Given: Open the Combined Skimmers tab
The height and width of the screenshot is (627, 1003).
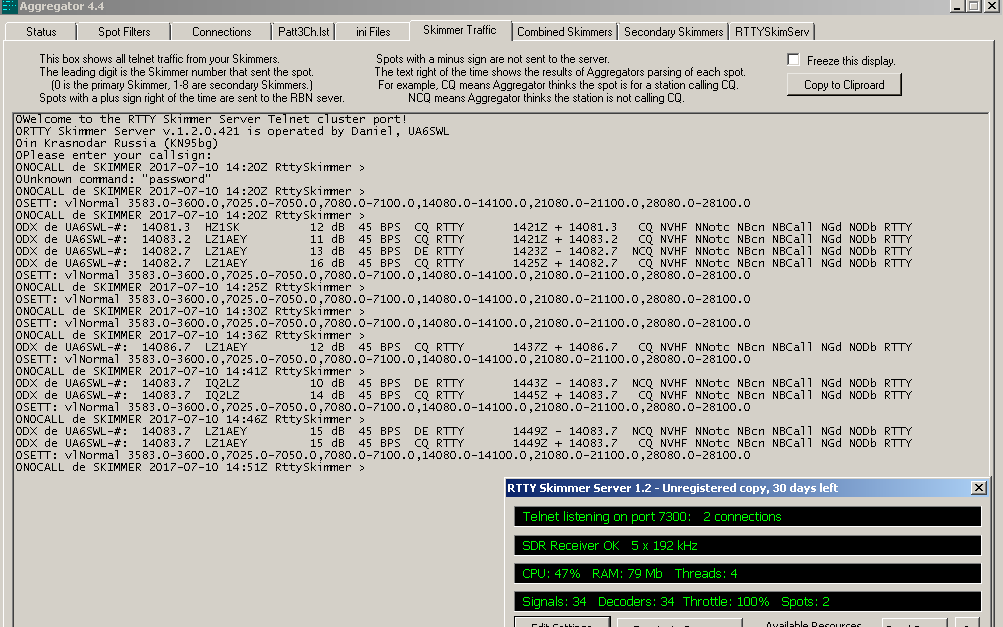Looking at the screenshot, I should 565,32.
